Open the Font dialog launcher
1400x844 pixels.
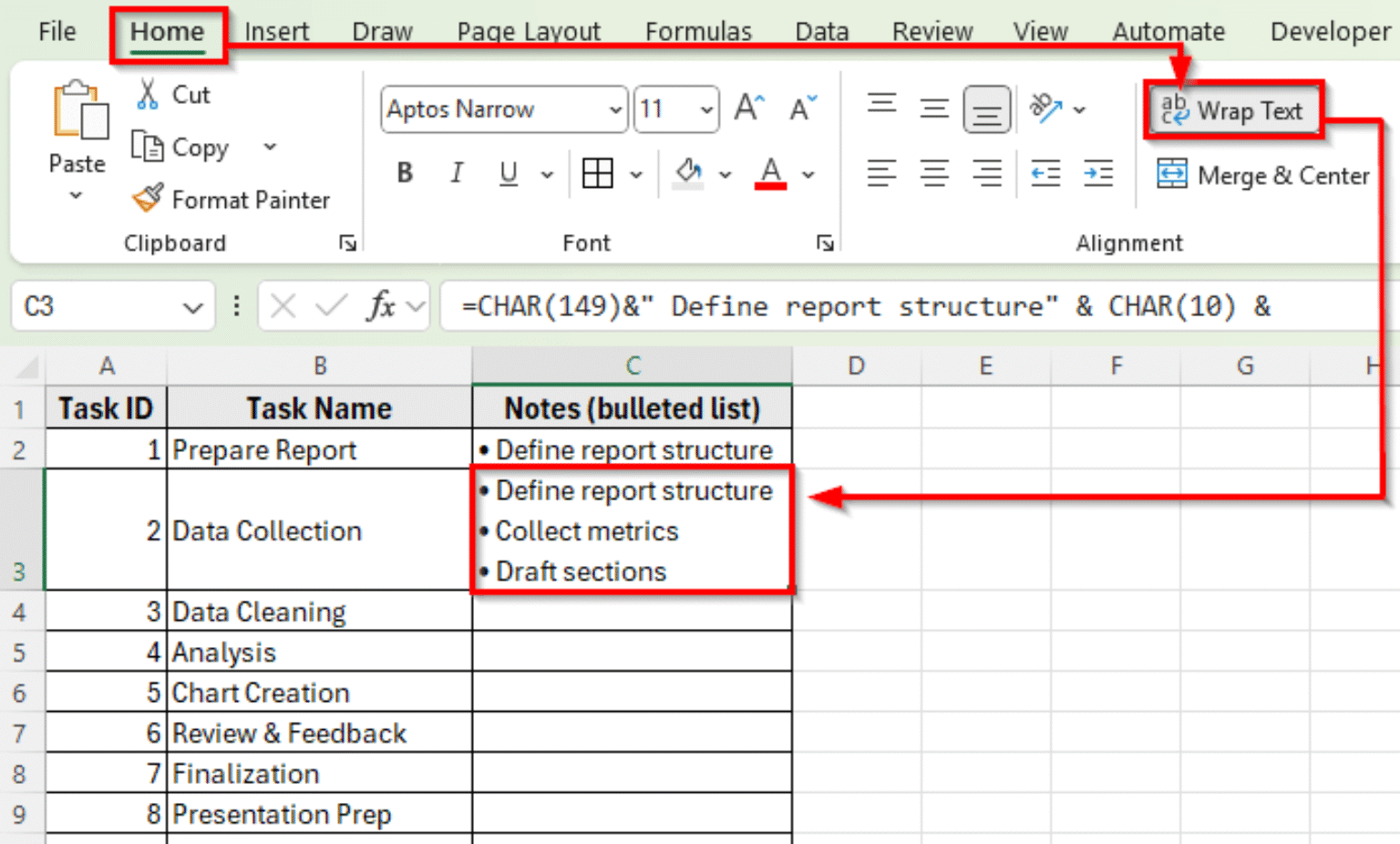click(x=825, y=242)
